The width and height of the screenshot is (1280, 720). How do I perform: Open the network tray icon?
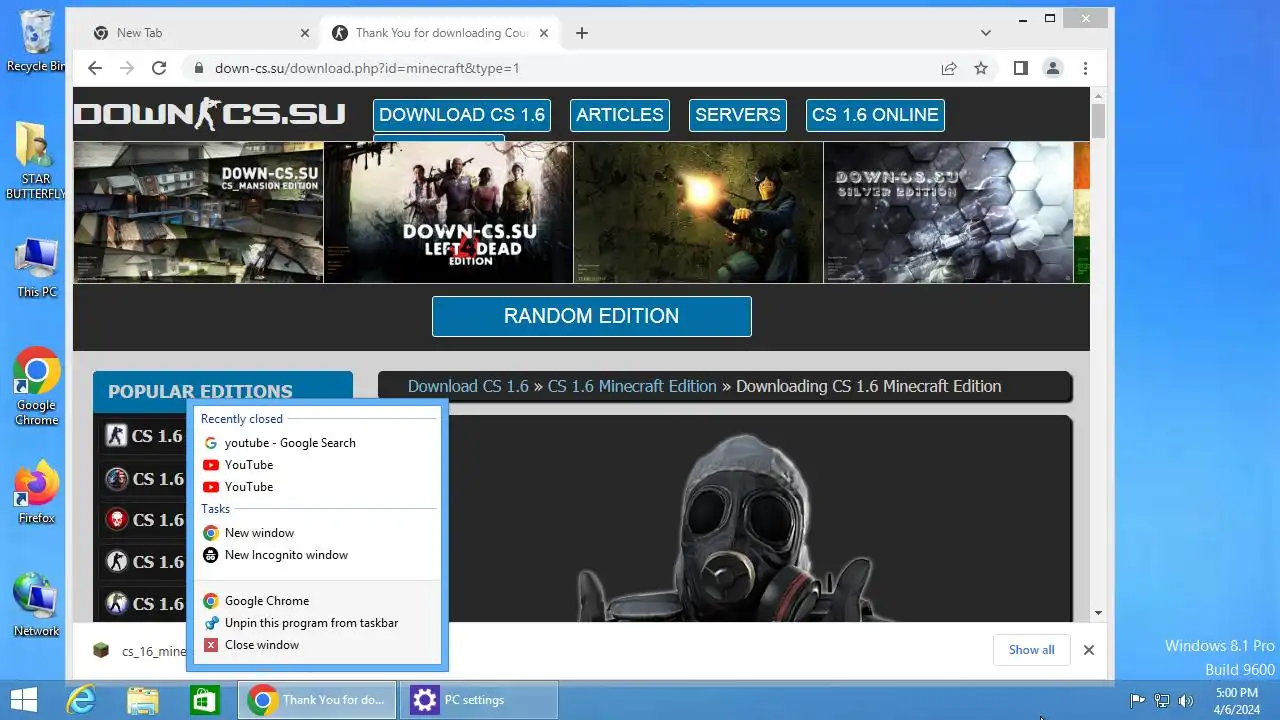pyautogui.click(x=1162, y=701)
